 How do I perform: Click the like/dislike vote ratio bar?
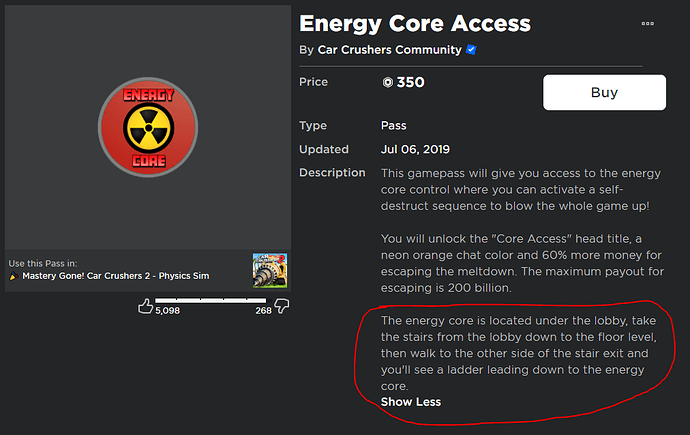pyautogui.click(x=213, y=299)
